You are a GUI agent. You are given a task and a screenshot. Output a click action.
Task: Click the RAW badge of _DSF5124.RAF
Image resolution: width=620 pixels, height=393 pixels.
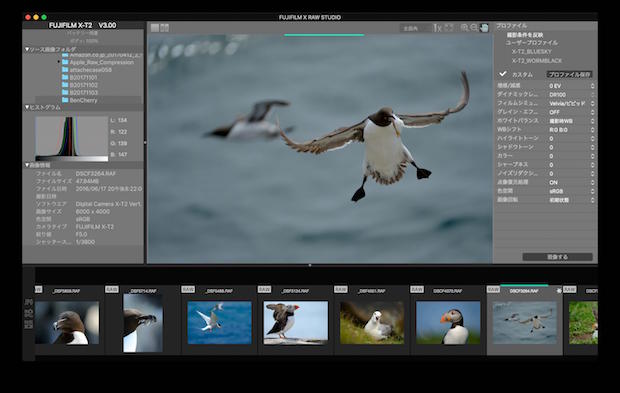click(264, 289)
